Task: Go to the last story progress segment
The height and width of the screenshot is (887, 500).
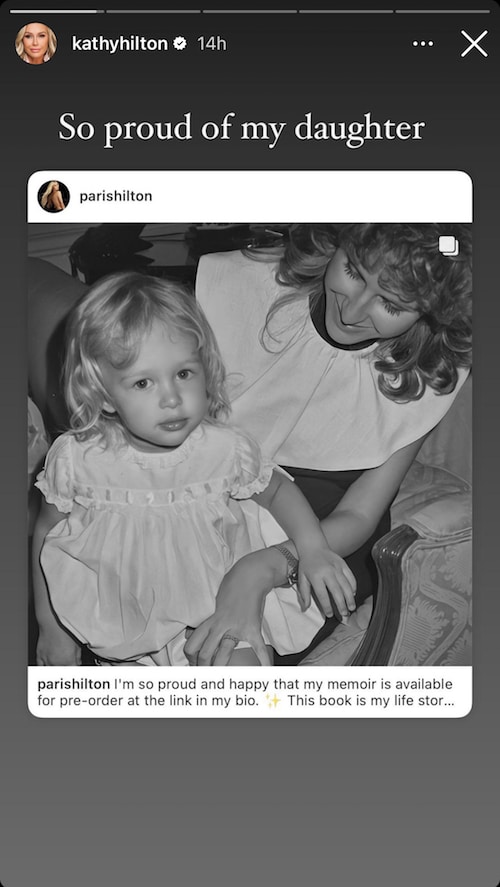Action: coord(442,11)
